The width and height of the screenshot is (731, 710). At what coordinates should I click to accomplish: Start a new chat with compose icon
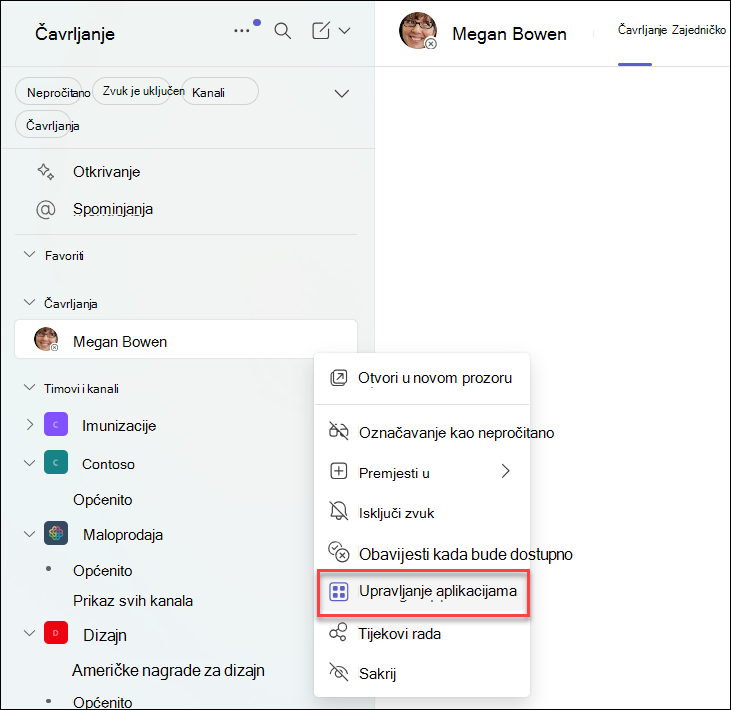321,31
